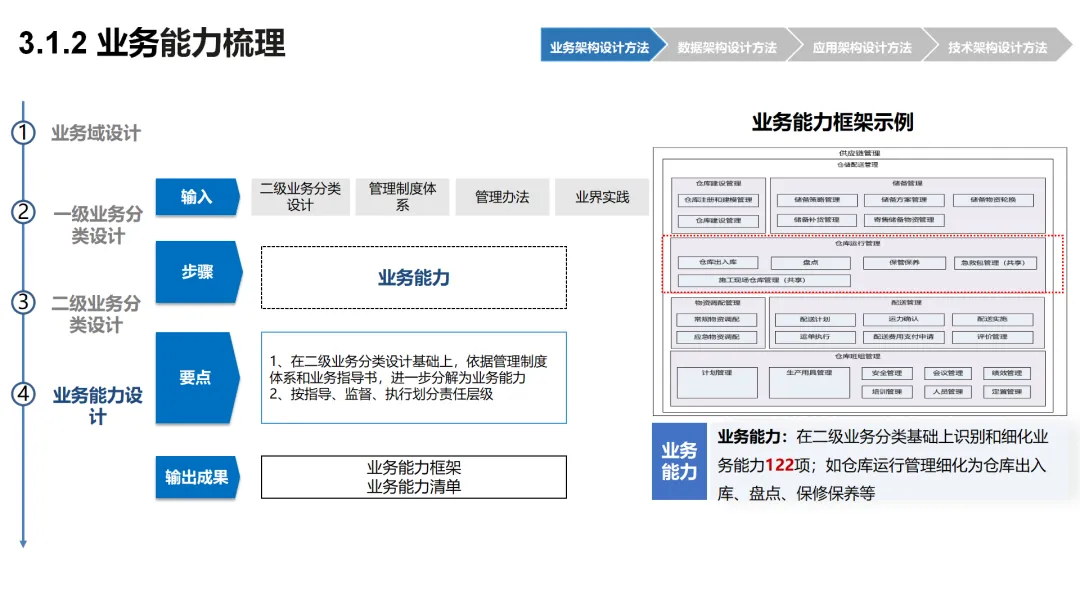The height and width of the screenshot is (608, 1080).
Task: Click the 运力确认 box
Action: pos(904,319)
